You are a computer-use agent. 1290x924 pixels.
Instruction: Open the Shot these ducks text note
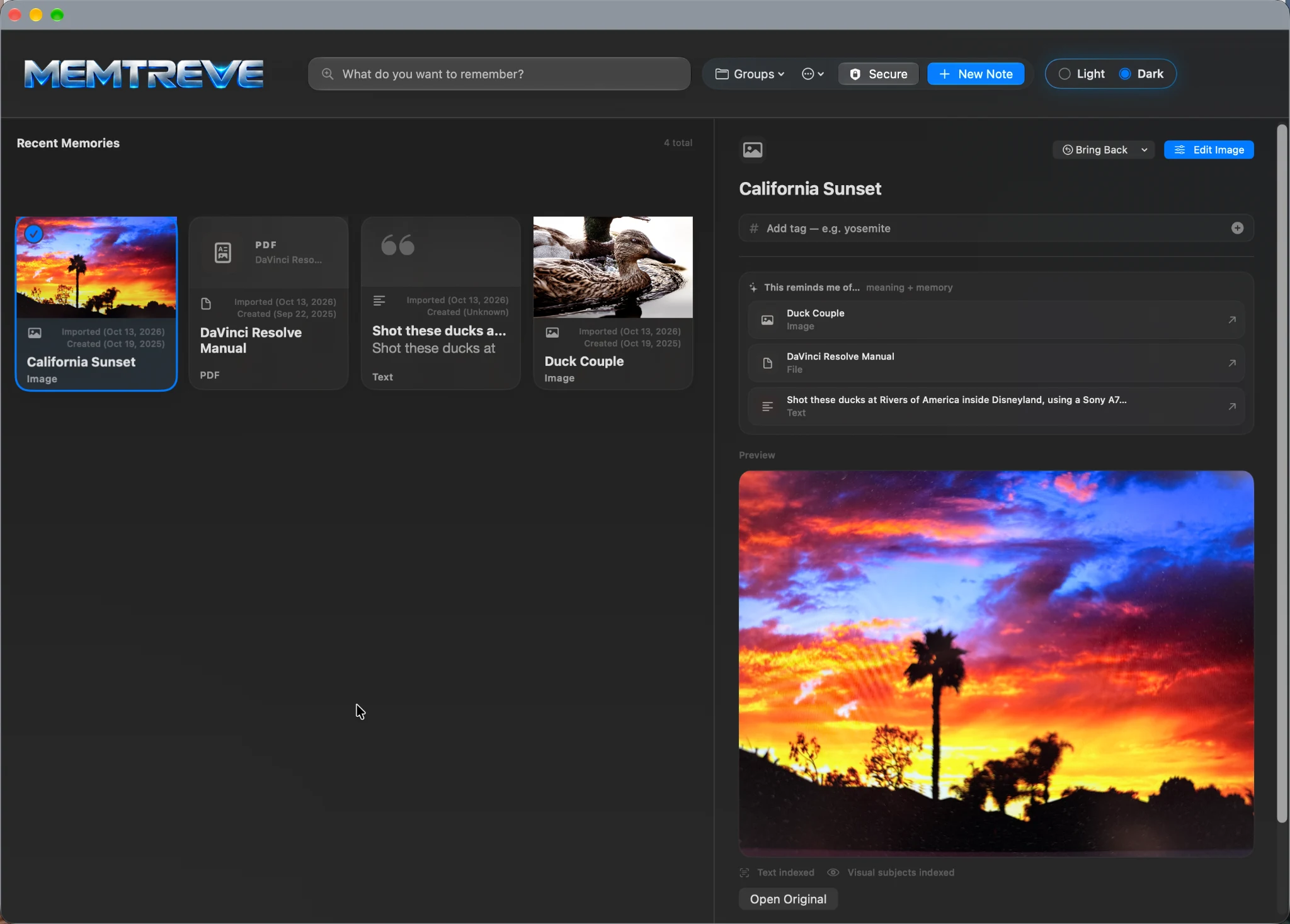(x=441, y=303)
